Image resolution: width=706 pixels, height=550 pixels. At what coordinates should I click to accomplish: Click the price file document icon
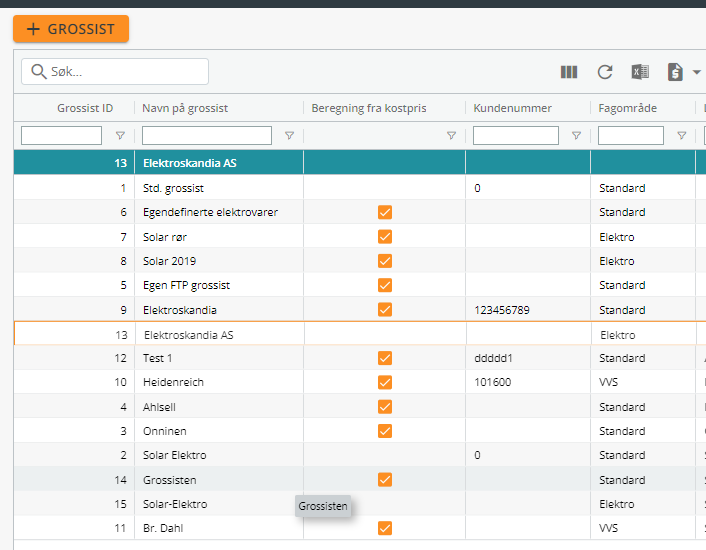click(x=675, y=72)
